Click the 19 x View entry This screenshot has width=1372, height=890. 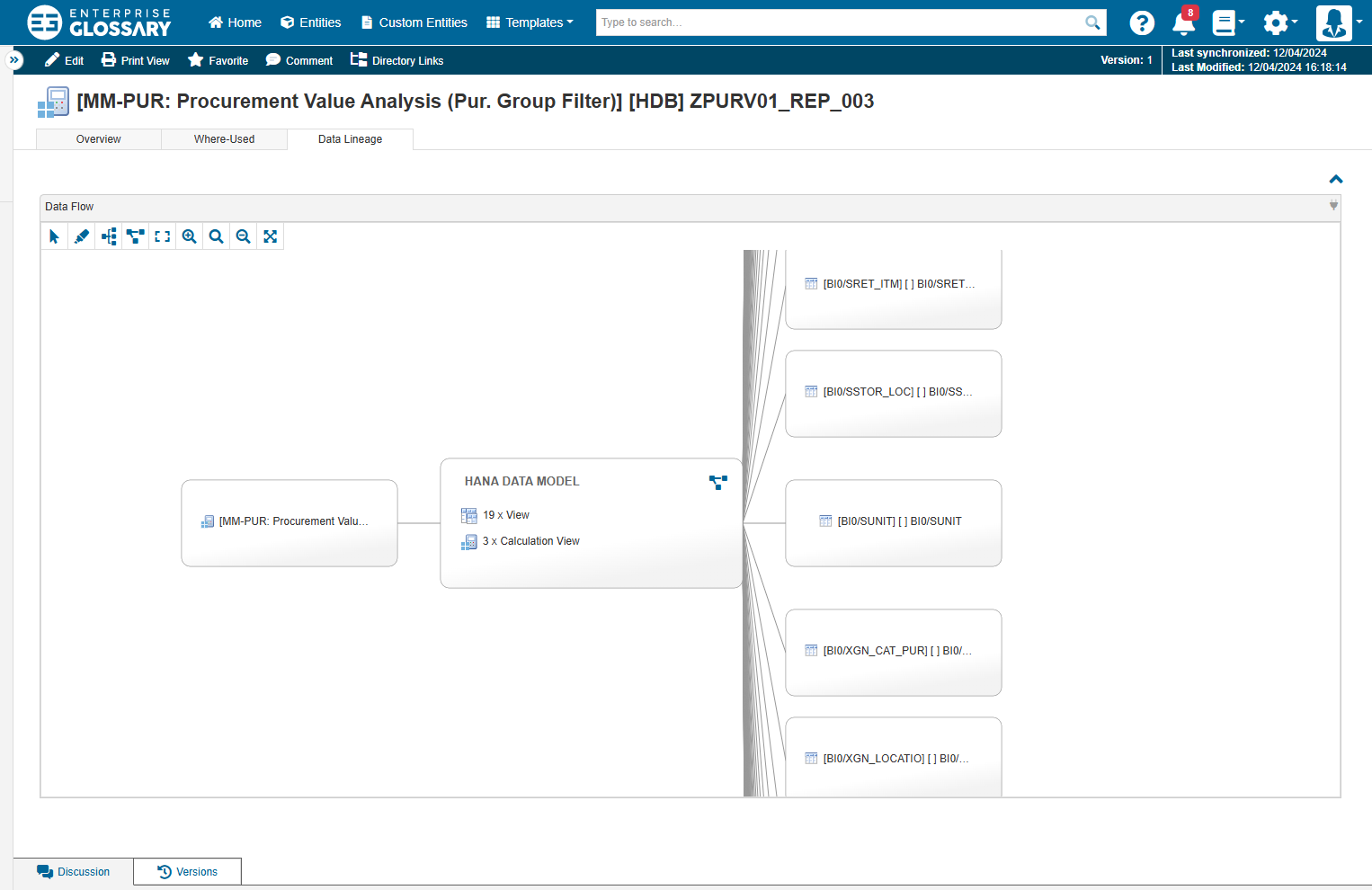pos(495,515)
